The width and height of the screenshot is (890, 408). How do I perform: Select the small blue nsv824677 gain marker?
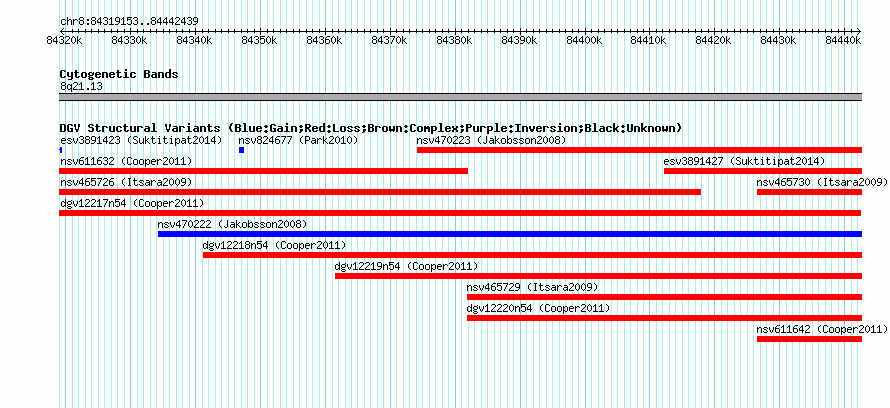pyautogui.click(x=241, y=150)
